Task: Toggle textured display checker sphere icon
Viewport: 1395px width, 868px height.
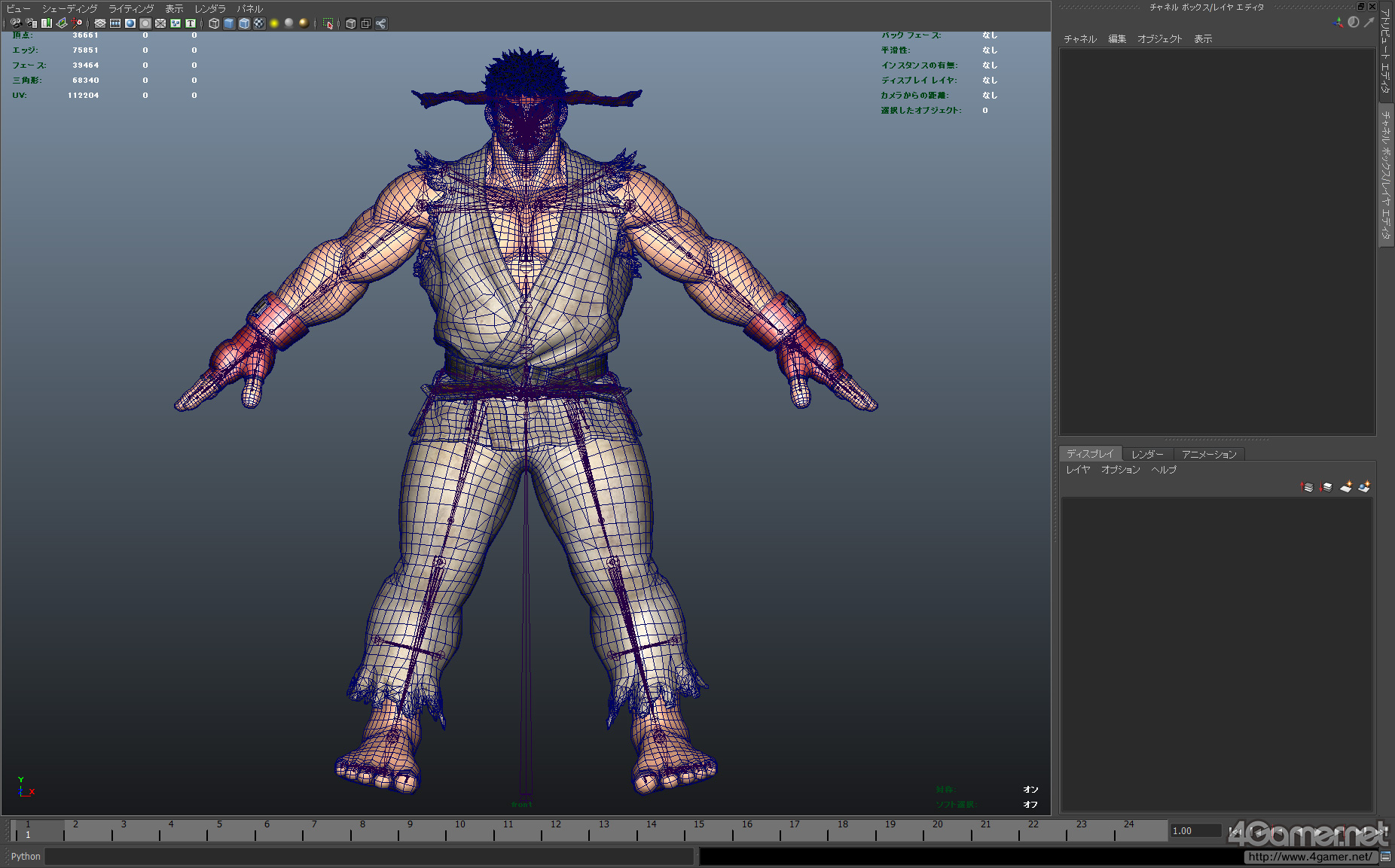Action: 259,23
